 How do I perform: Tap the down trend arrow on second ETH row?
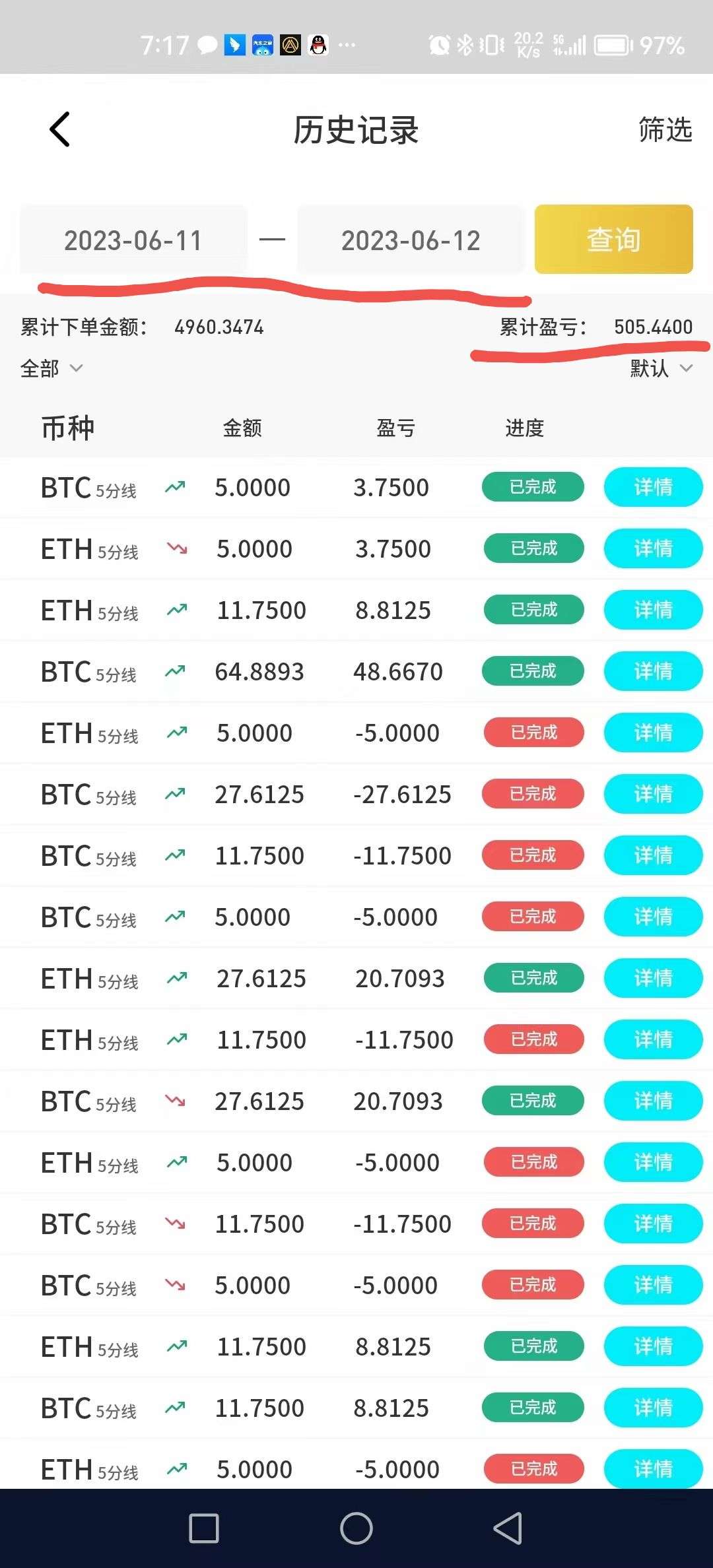pos(177,548)
